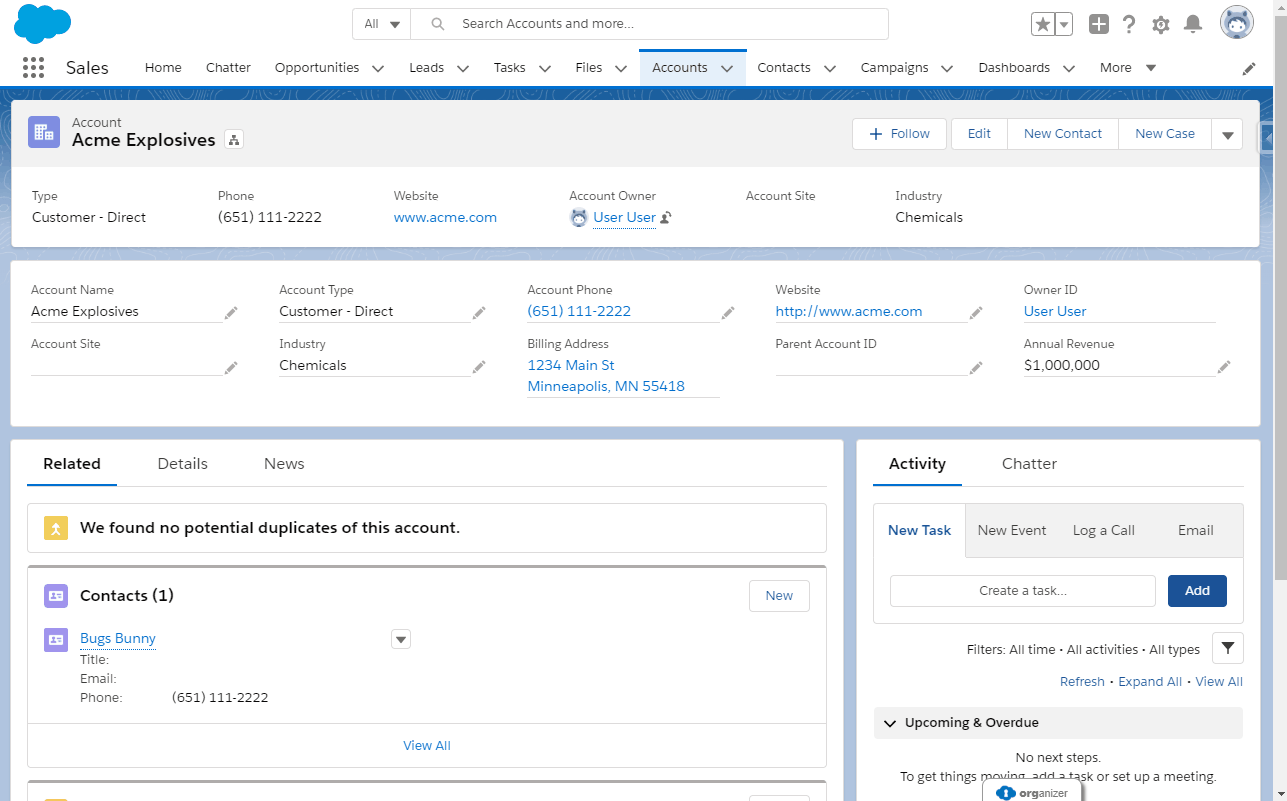
Task: Edit Account Type pencil icon
Action: [x=479, y=313]
